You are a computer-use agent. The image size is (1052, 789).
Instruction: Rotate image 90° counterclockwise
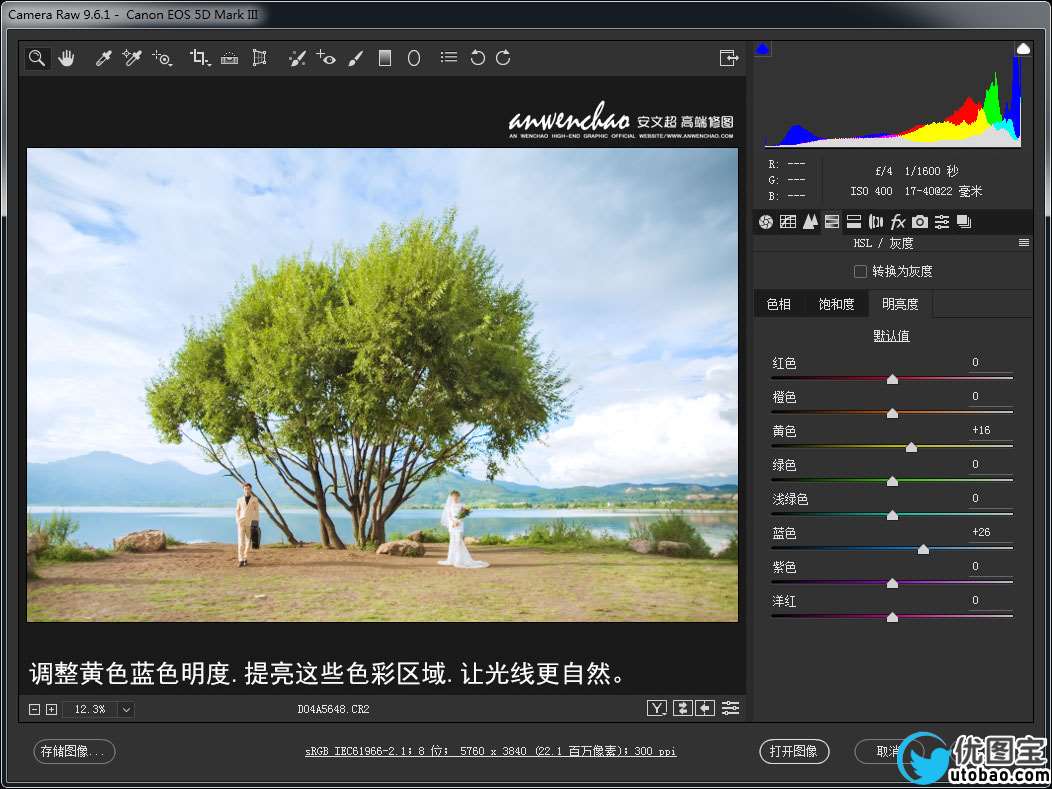tap(477, 58)
